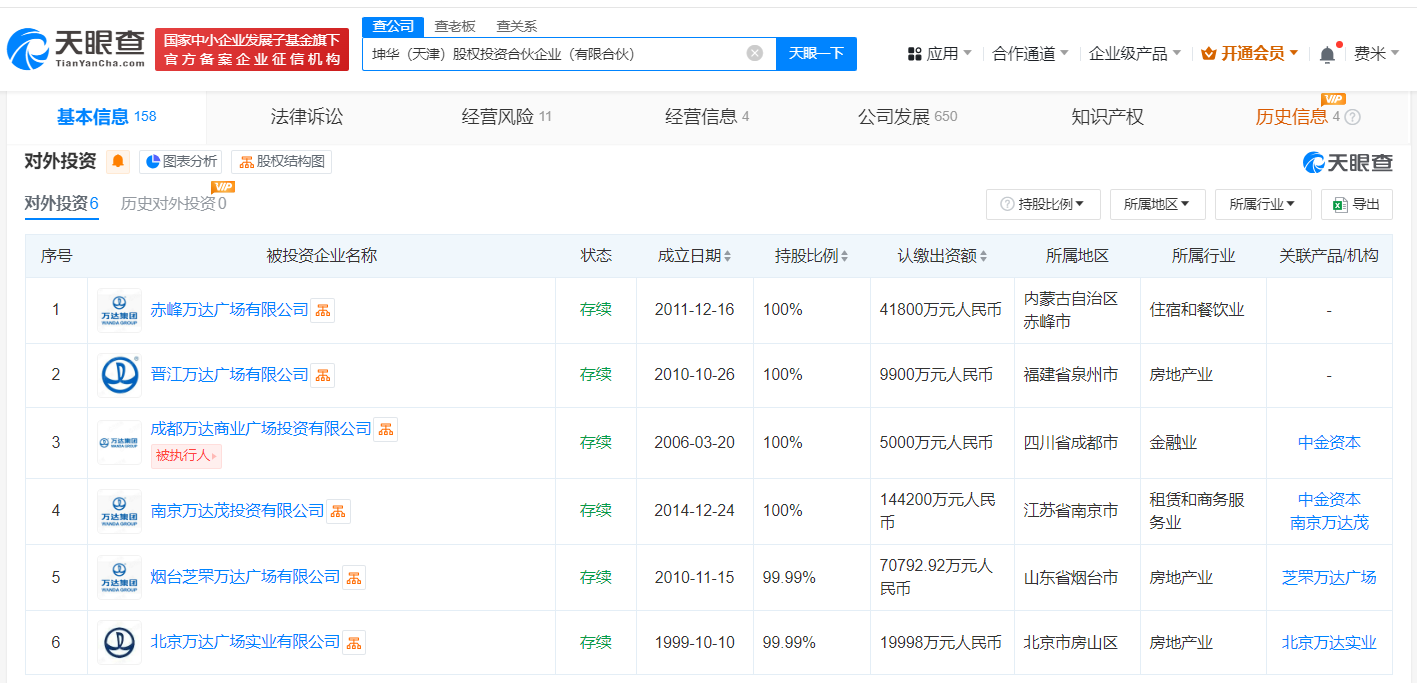The image size is (1417, 683).
Task: Clear the search box text
Action: point(755,53)
